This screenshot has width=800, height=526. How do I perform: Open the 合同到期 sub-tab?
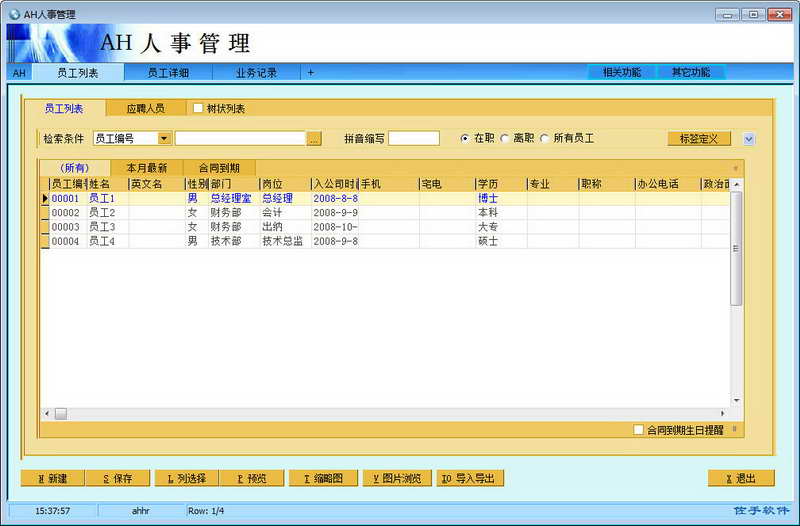click(219, 168)
